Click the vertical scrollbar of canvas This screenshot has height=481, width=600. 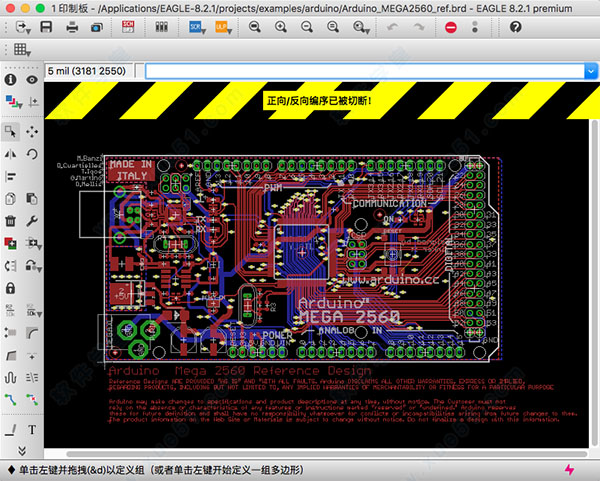pyautogui.click(x=594, y=283)
